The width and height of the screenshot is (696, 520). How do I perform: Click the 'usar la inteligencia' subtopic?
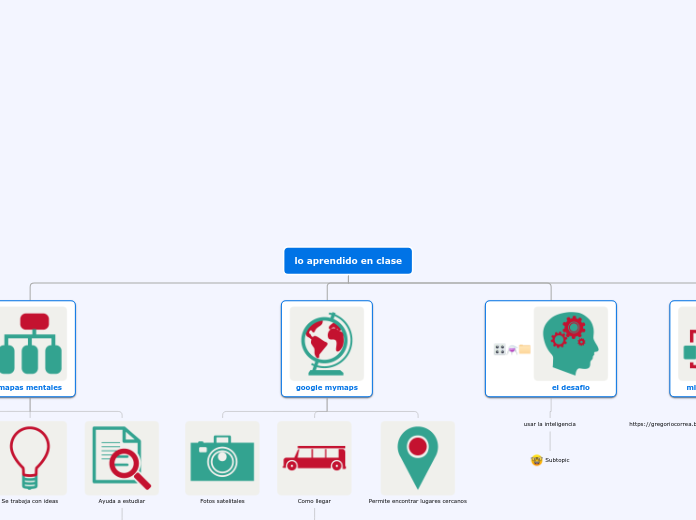pyautogui.click(x=550, y=424)
